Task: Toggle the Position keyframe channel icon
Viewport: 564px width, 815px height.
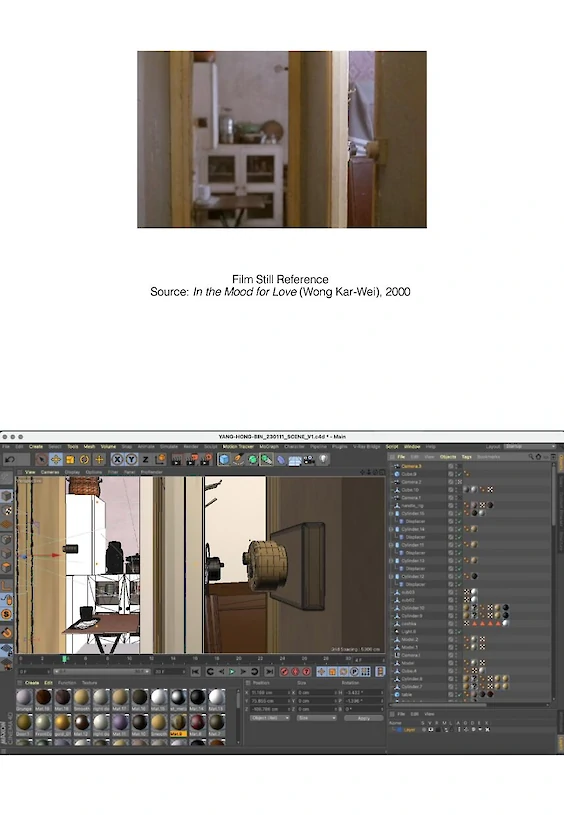Action: tap(322, 672)
